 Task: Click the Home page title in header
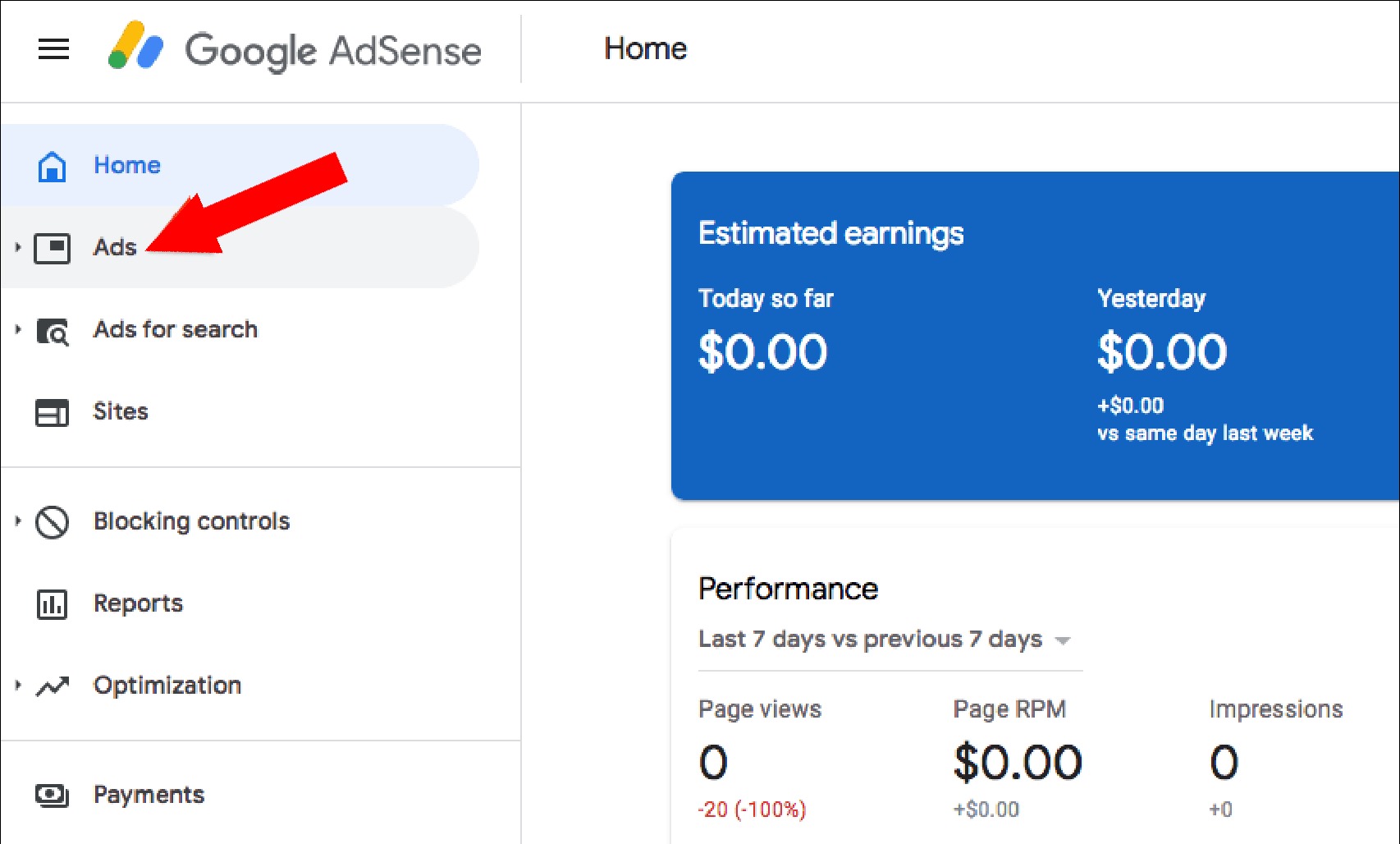click(645, 48)
